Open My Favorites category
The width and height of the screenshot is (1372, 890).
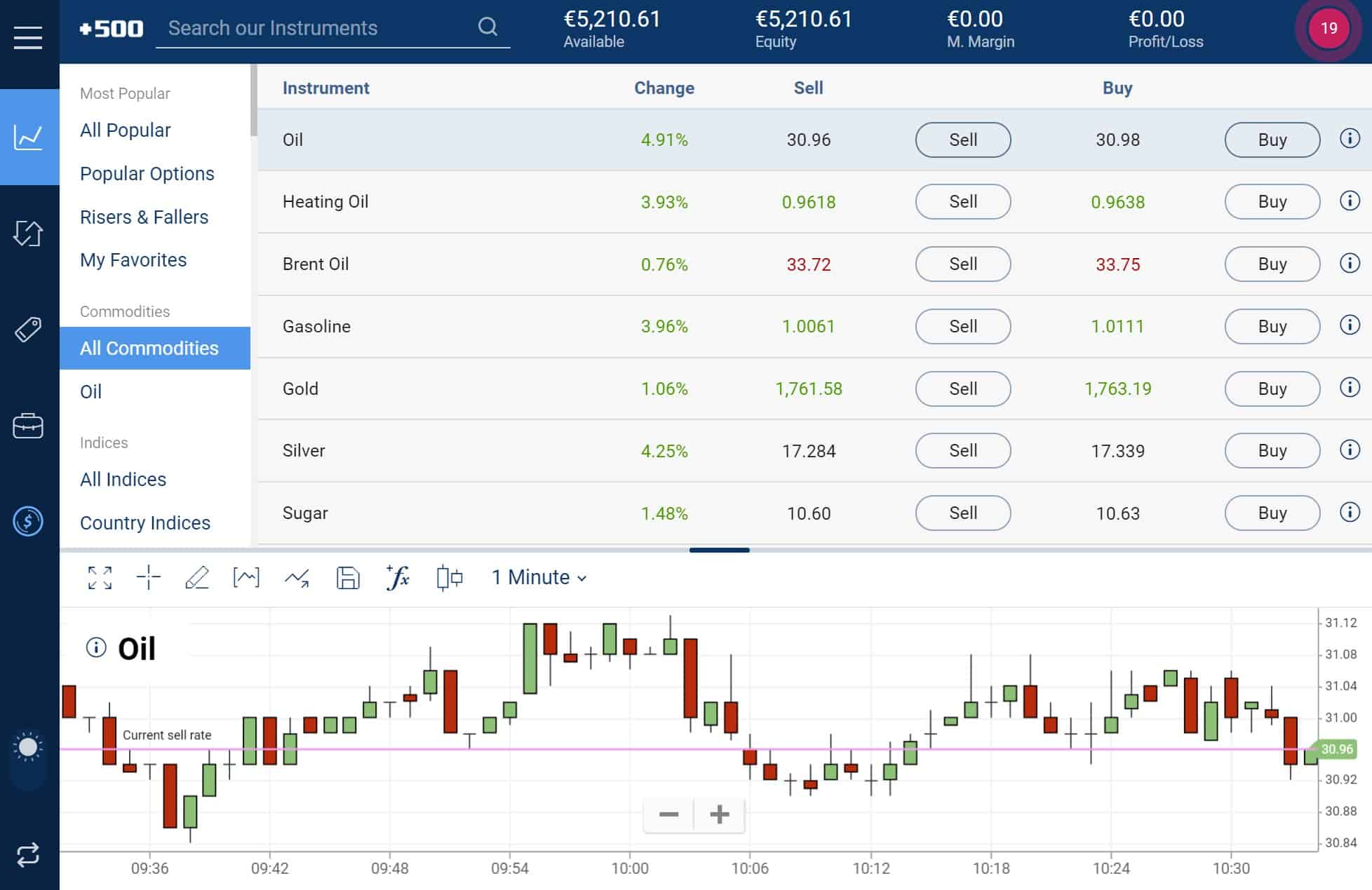point(133,260)
